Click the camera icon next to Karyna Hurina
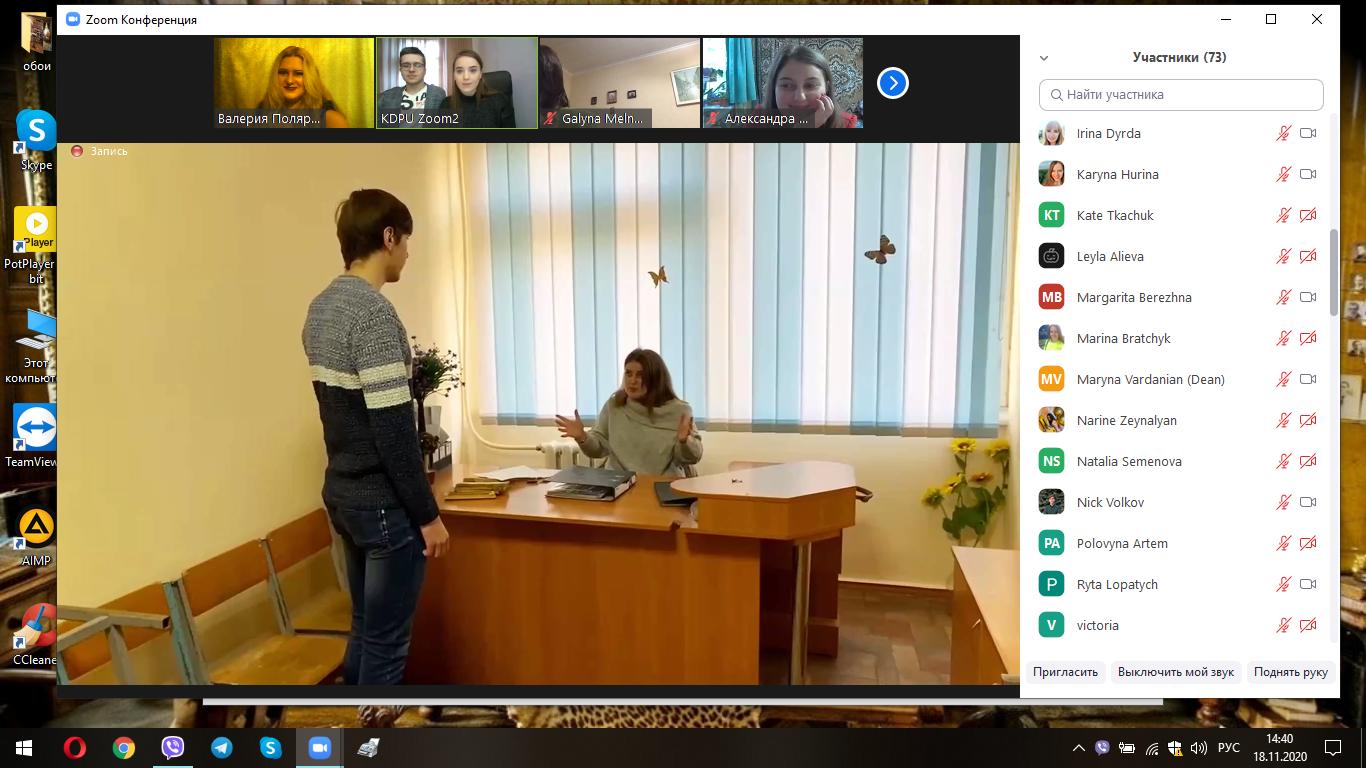The height and width of the screenshot is (768, 1366). [1307, 174]
